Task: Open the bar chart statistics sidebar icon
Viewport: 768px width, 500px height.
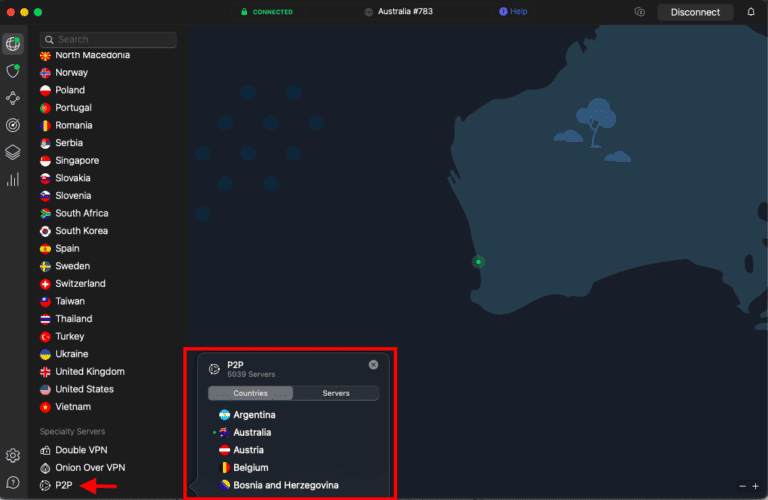Action: click(13, 180)
